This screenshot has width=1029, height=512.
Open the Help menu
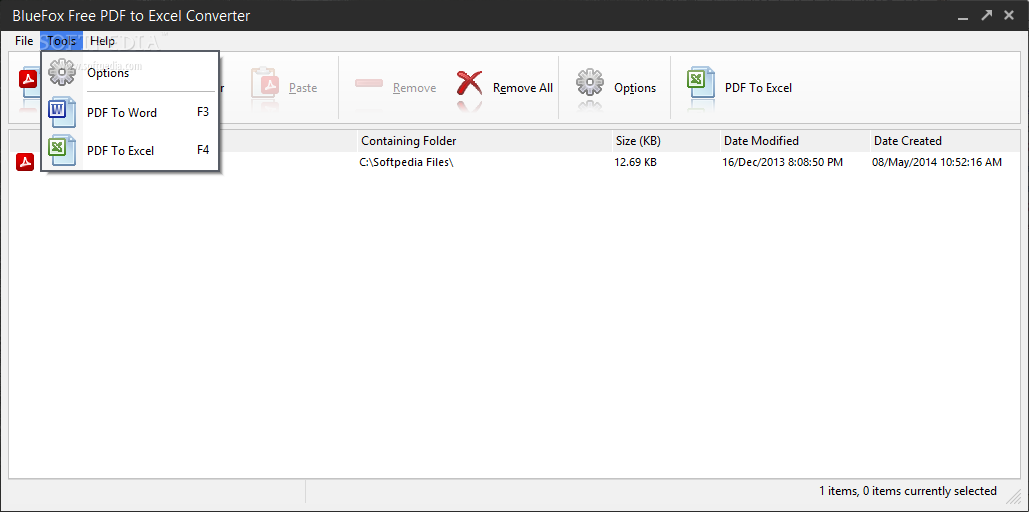pos(102,41)
